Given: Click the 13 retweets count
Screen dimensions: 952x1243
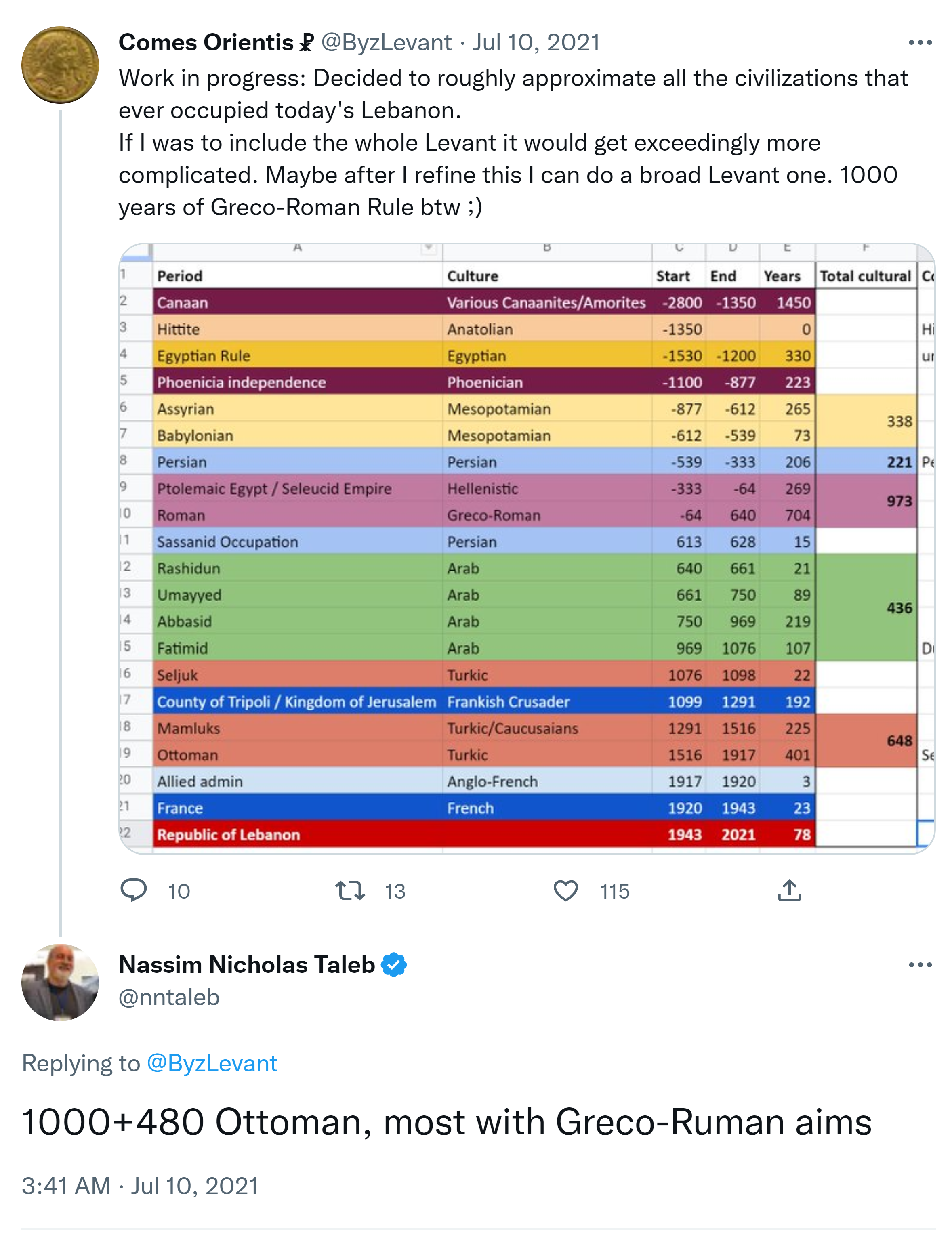Looking at the screenshot, I should [395, 891].
